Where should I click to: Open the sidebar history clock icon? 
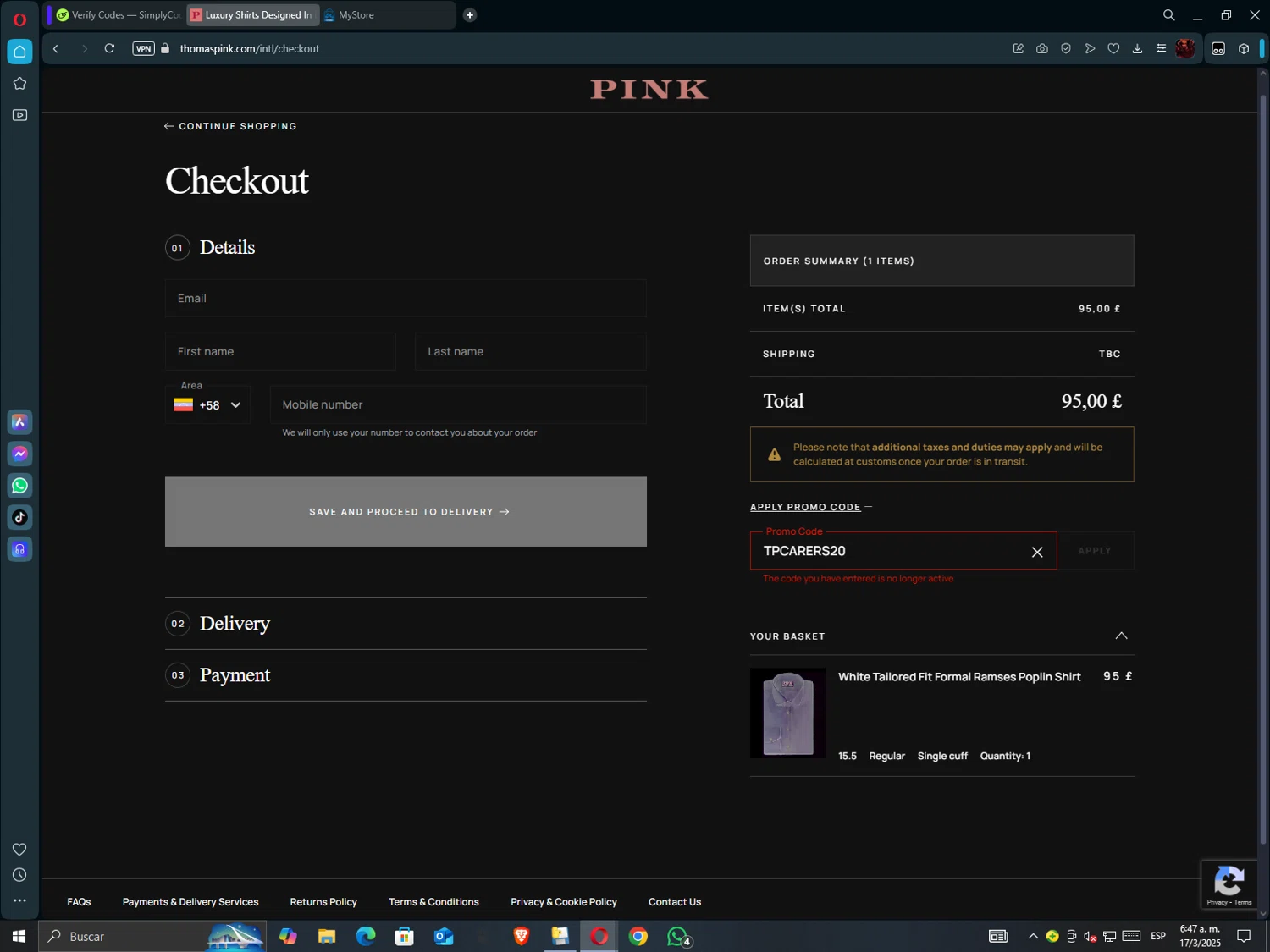pos(19,875)
